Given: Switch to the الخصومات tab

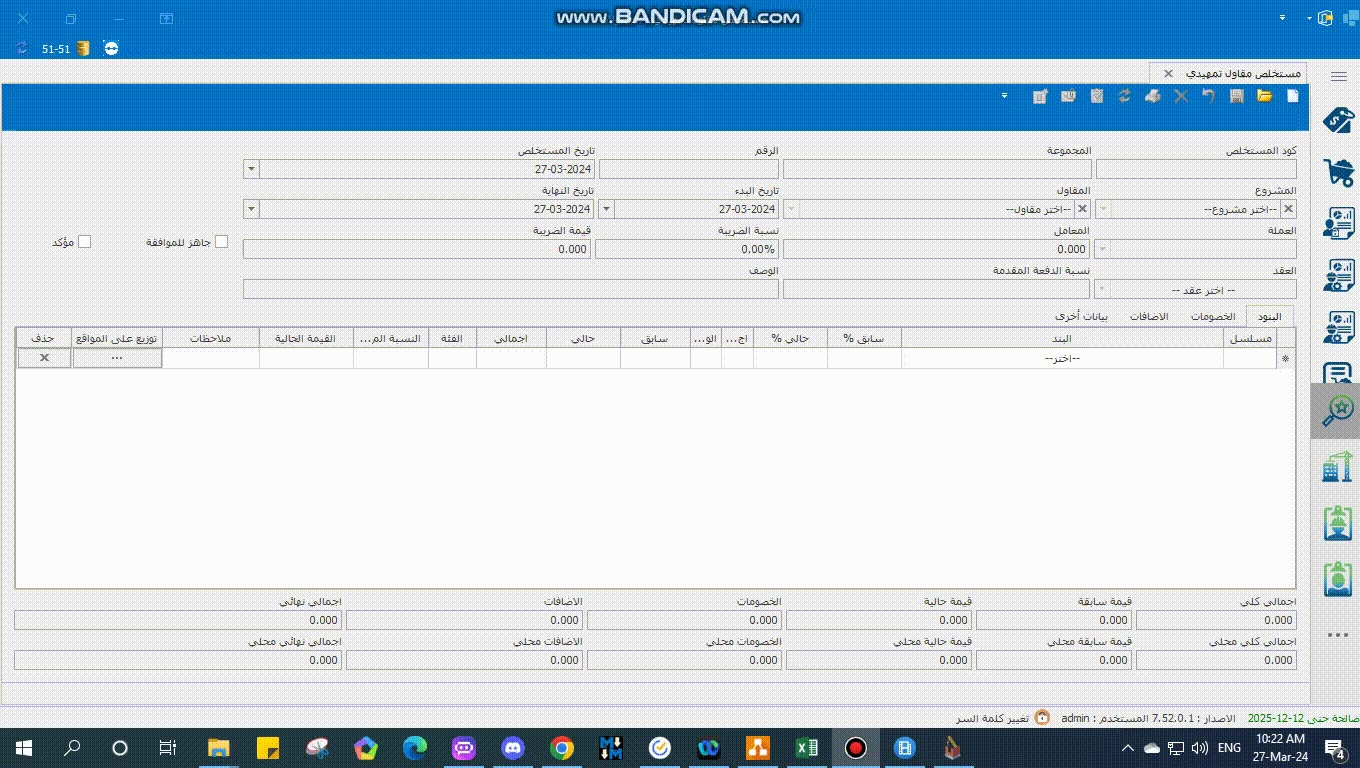Looking at the screenshot, I should tap(1212, 316).
